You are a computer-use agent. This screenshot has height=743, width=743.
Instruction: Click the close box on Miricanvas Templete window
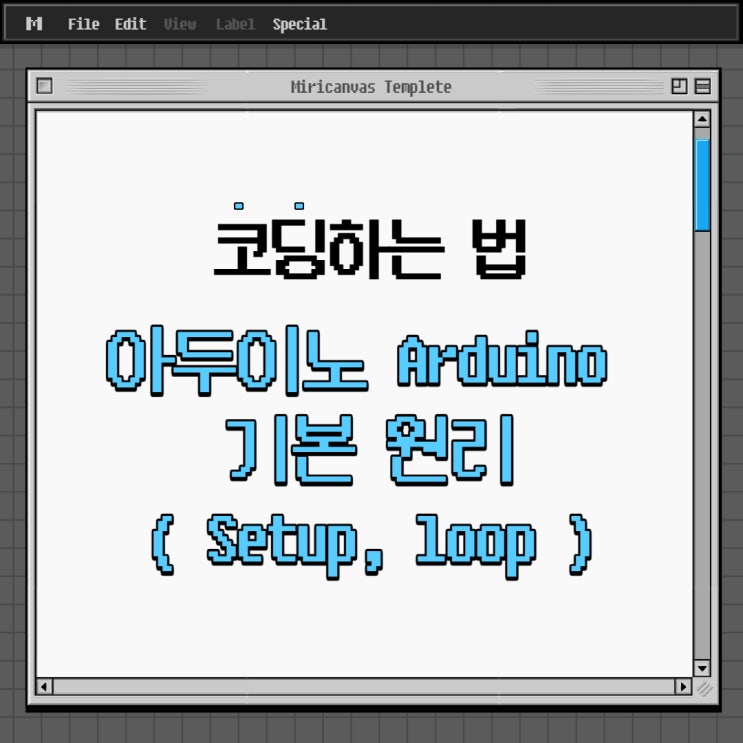click(45, 86)
